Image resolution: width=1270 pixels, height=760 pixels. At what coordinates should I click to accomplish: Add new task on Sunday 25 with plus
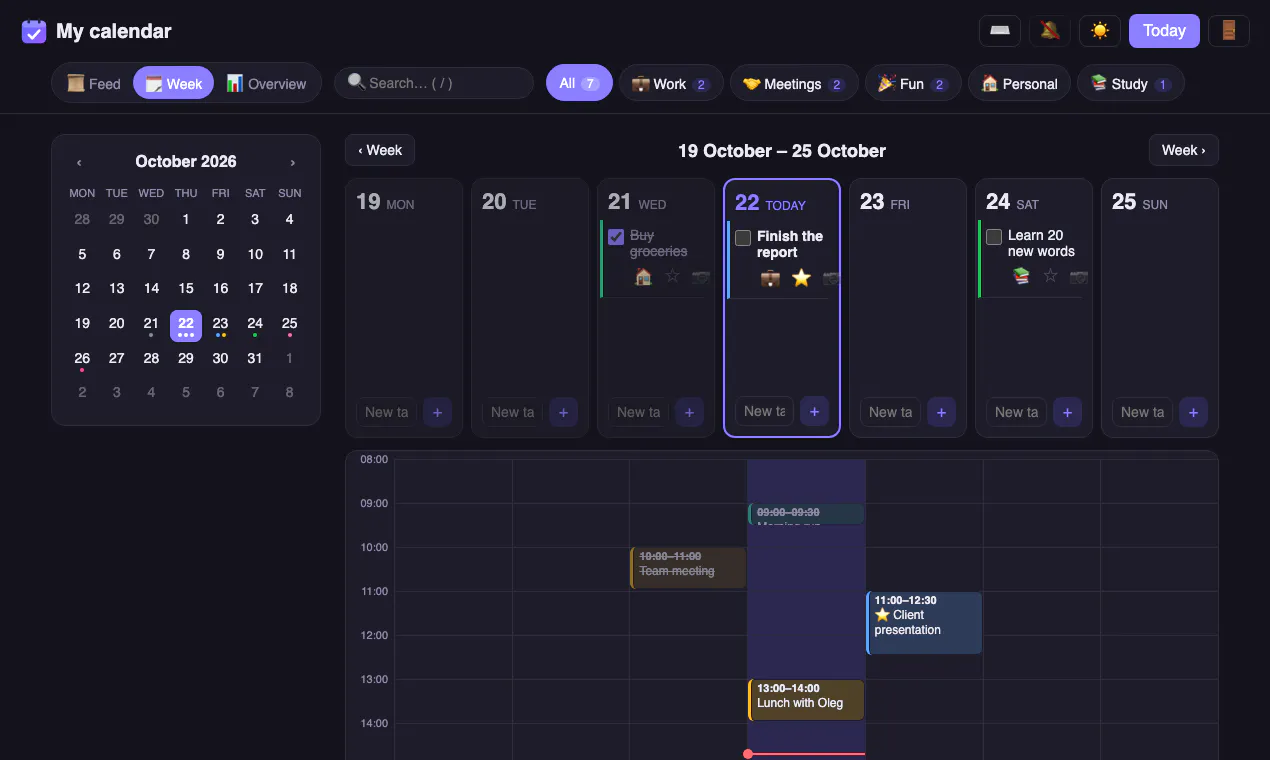point(1193,412)
